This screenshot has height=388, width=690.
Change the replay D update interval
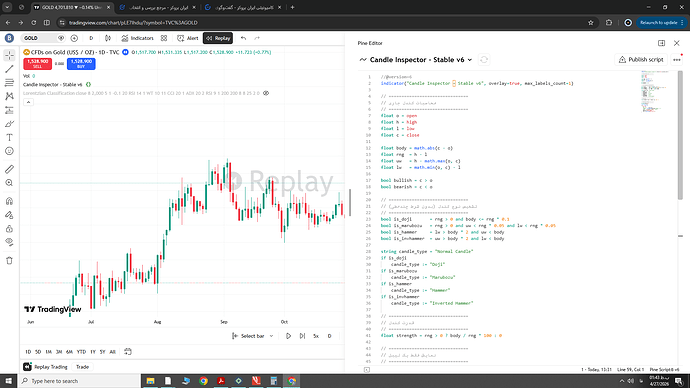tap(330, 336)
